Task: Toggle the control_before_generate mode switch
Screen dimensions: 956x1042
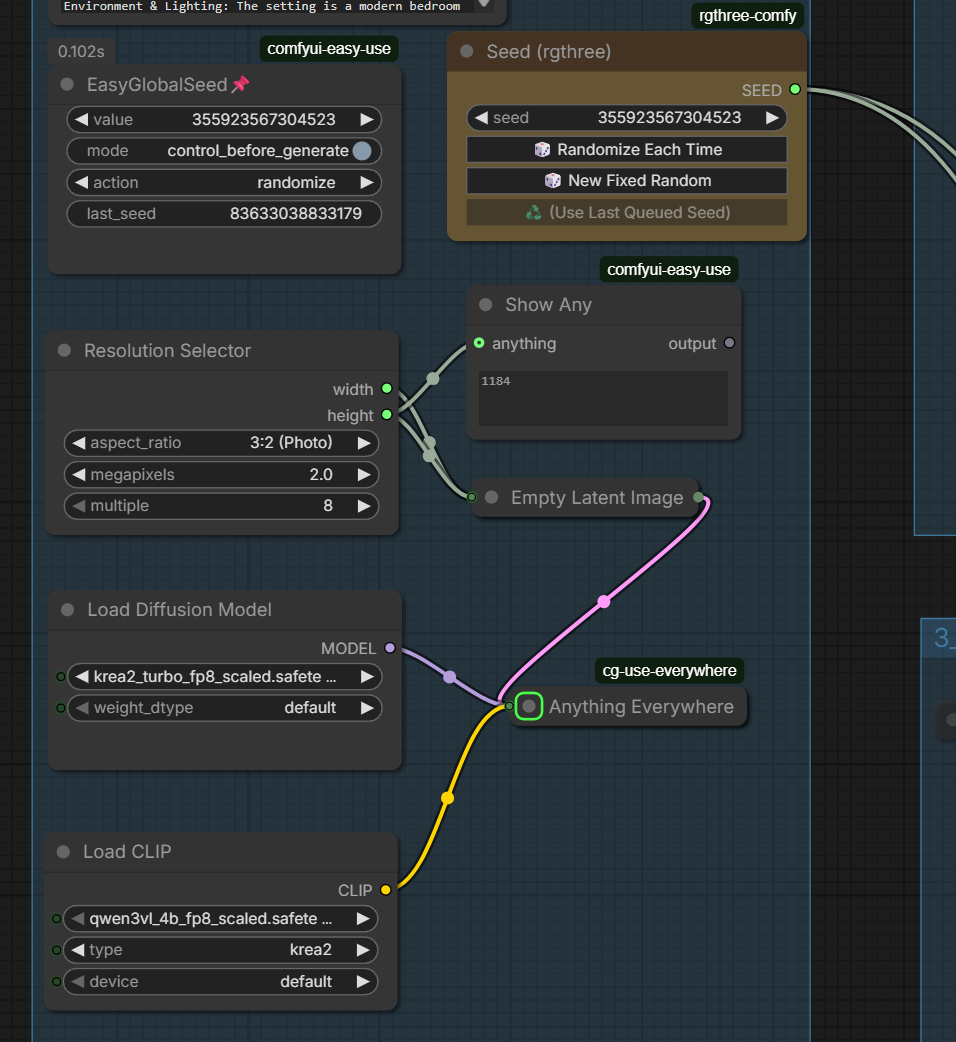Action: pyautogui.click(x=362, y=151)
